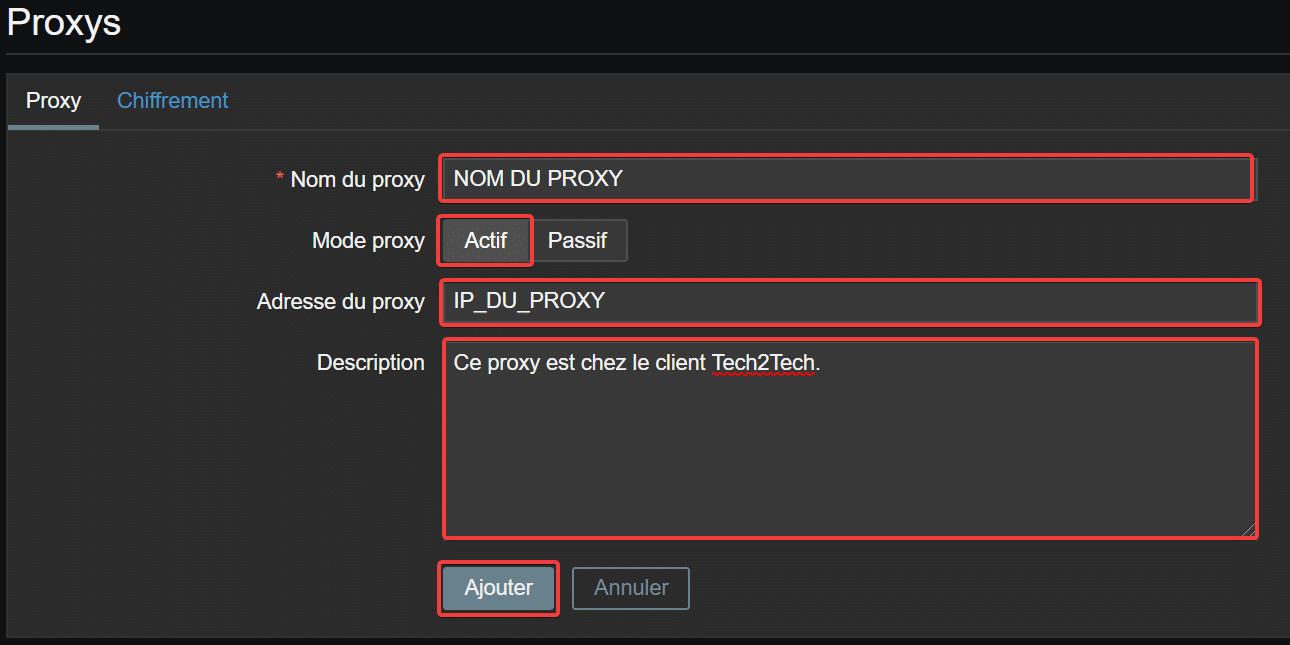Place cursor on the text IP_DU_PROXY
Image resolution: width=1290 pixels, height=645 pixels.
(x=529, y=301)
